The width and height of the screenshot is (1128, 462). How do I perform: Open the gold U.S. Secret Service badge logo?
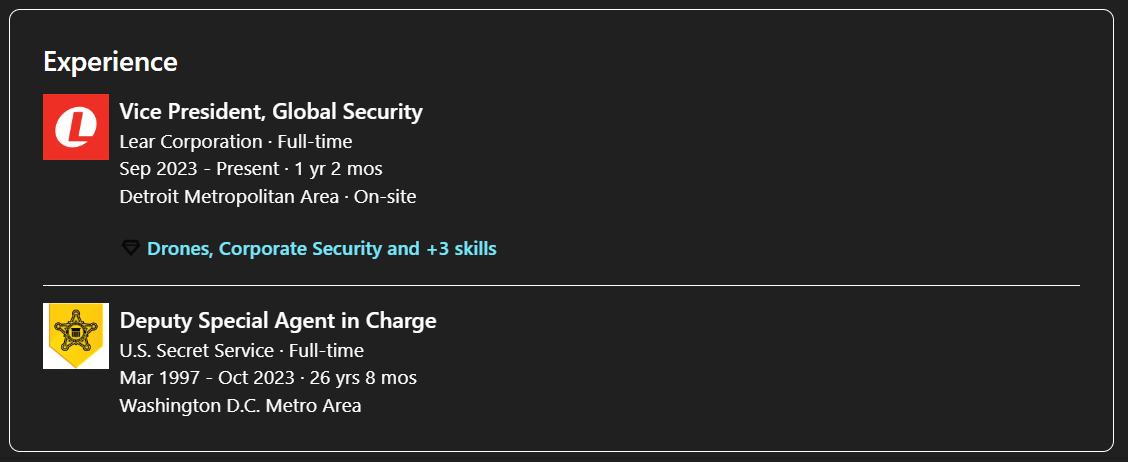pyautogui.click(x=76, y=335)
